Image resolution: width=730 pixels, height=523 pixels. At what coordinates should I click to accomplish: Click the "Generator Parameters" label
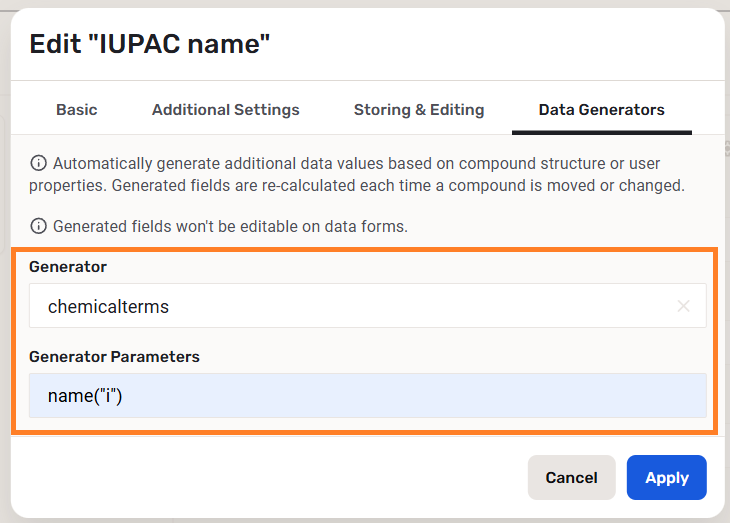pyautogui.click(x=114, y=356)
